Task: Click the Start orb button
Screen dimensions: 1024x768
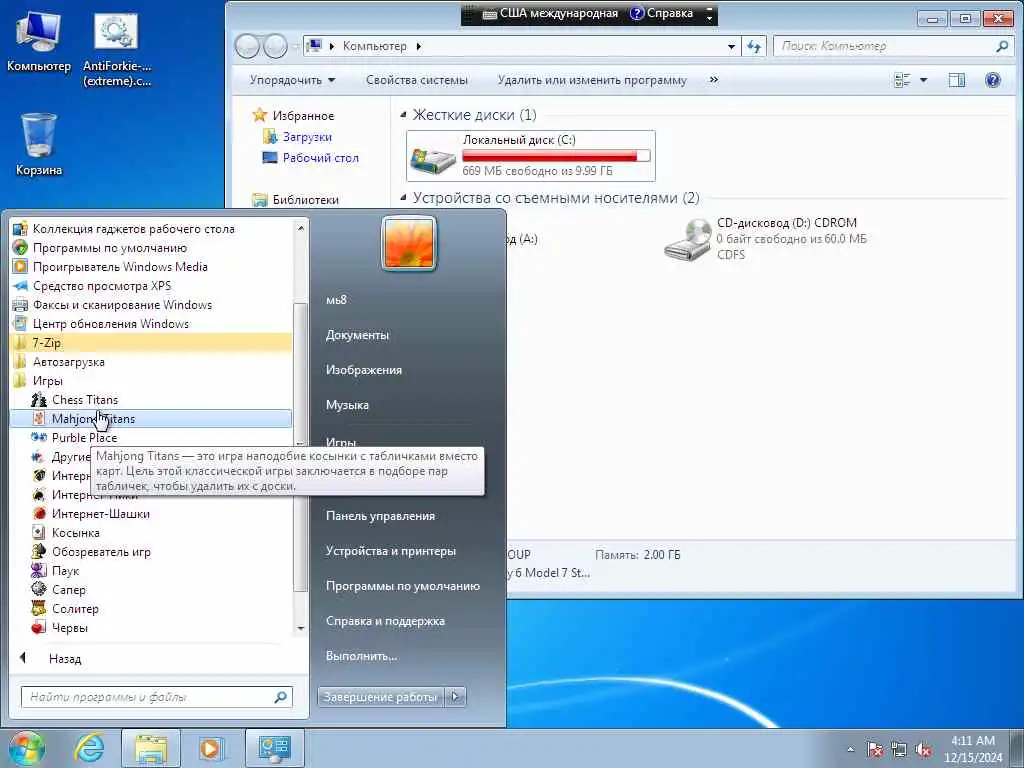Action: point(26,748)
